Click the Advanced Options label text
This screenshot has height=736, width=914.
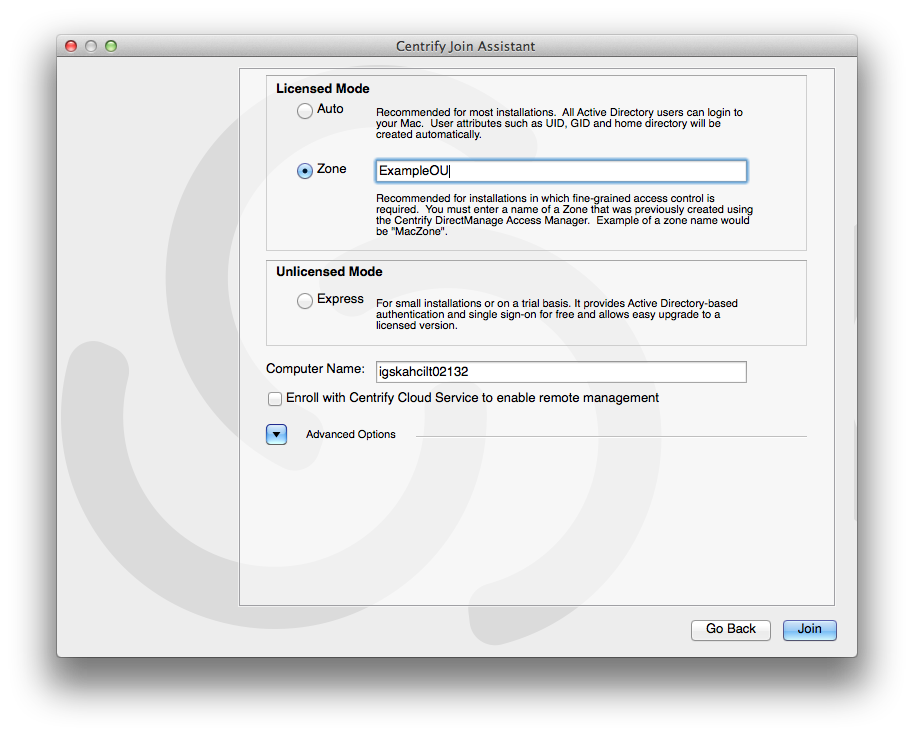tap(350, 434)
